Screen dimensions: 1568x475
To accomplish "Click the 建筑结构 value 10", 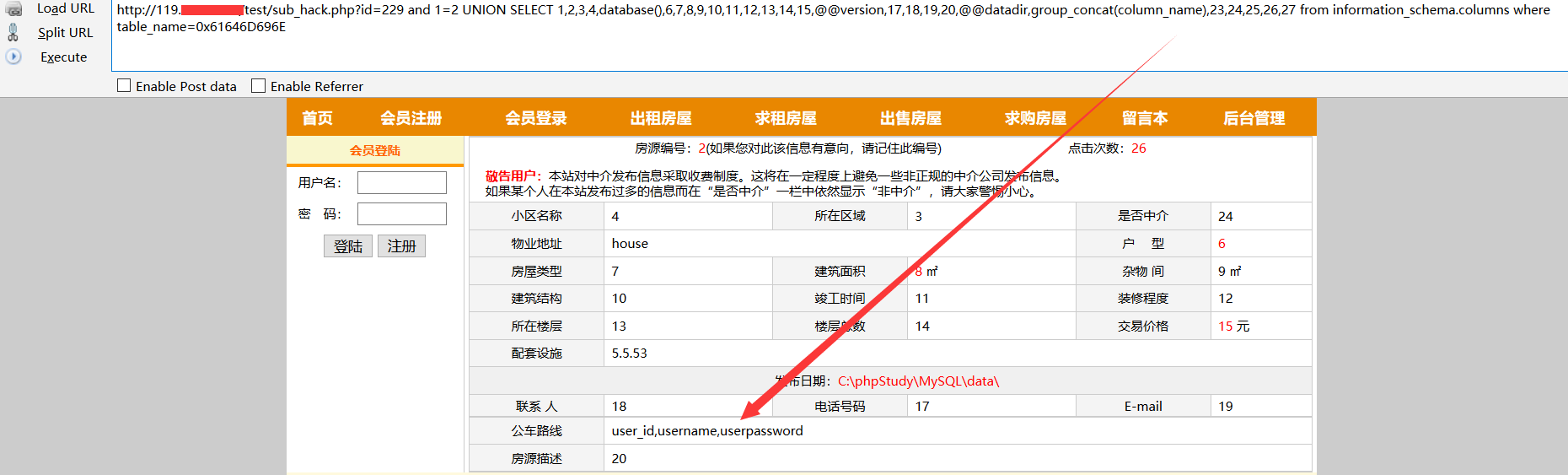I will (619, 298).
